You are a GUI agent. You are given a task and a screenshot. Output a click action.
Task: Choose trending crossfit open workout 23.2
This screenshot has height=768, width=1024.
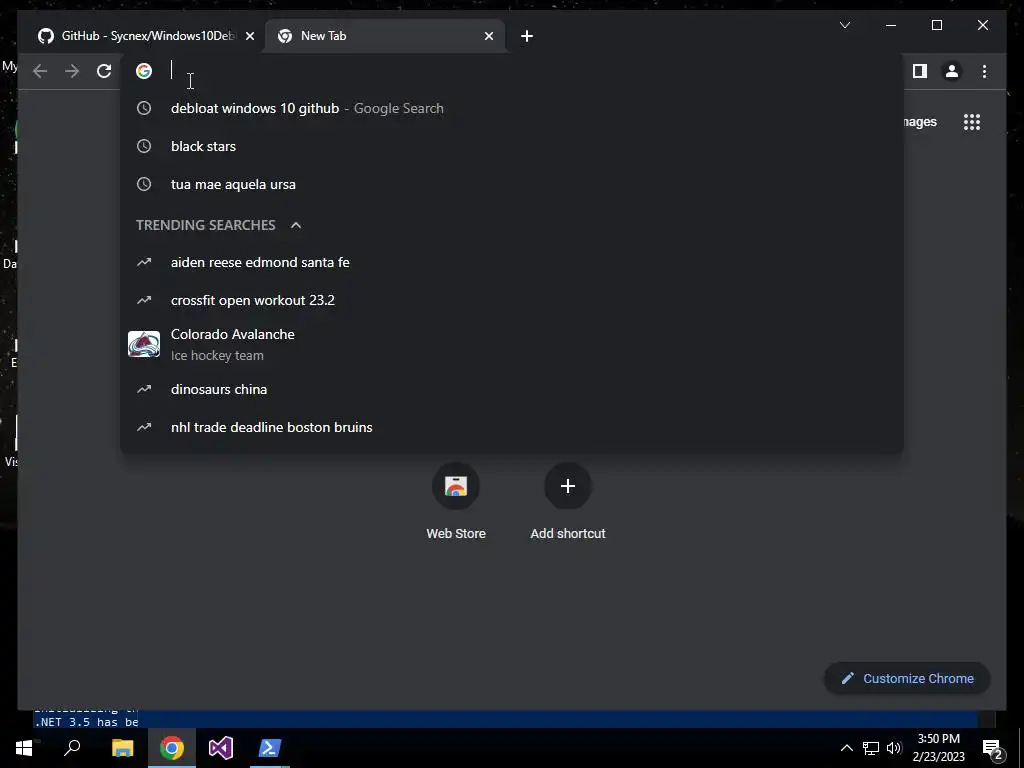point(512,300)
